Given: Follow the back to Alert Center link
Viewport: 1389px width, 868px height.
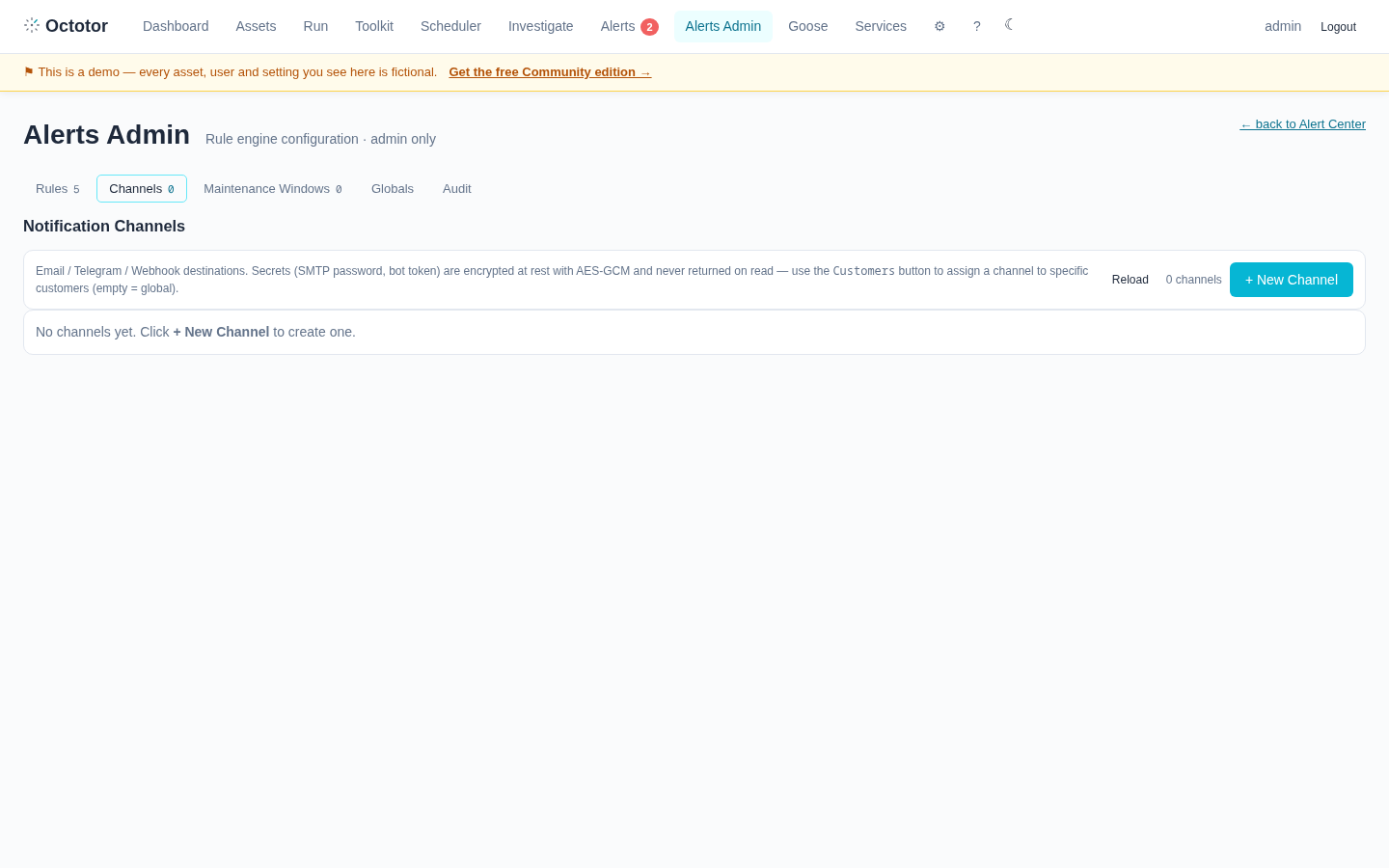Looking at the screenshot, I should pos(1303,124).
